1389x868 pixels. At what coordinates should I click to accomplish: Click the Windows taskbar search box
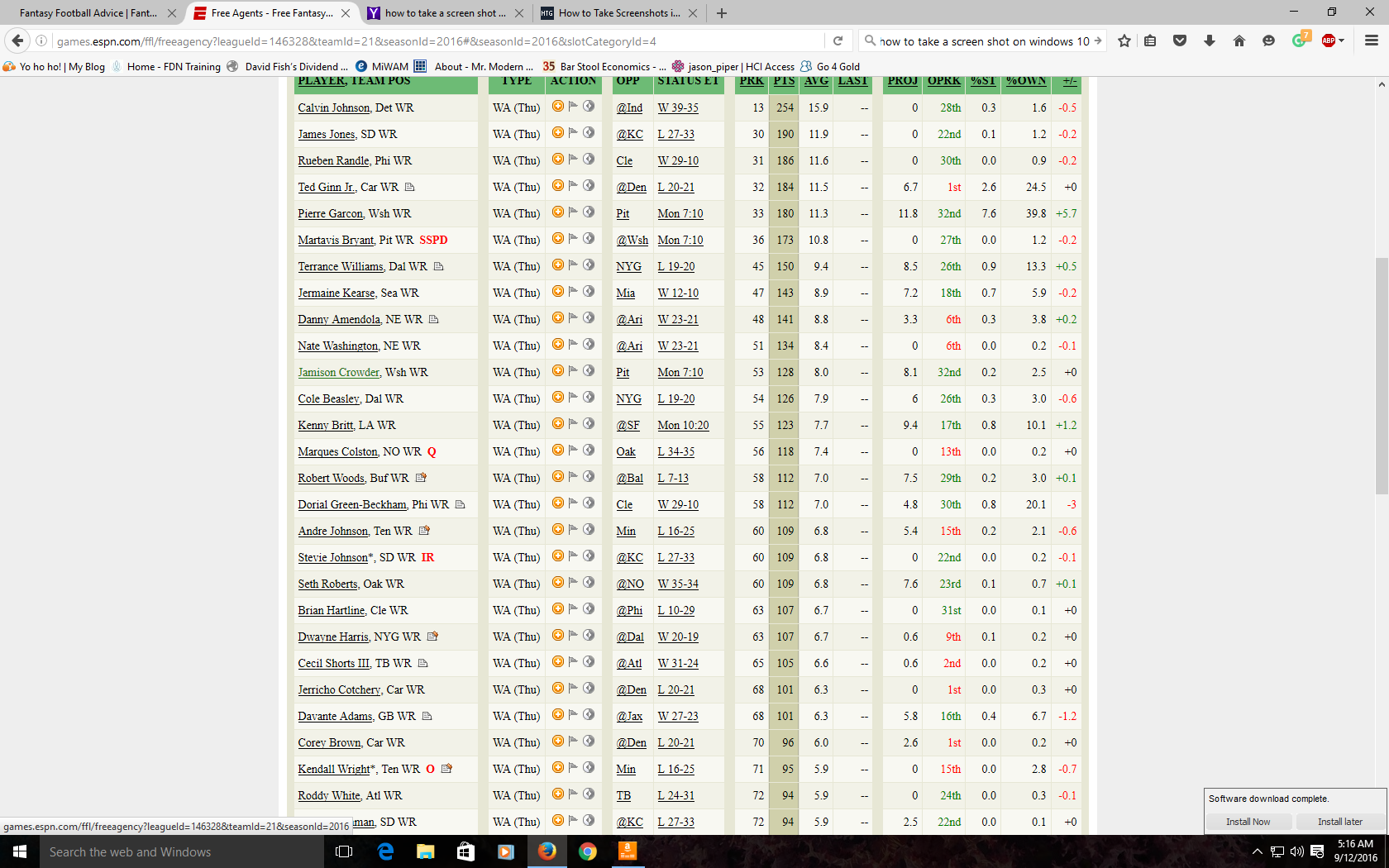180,851
